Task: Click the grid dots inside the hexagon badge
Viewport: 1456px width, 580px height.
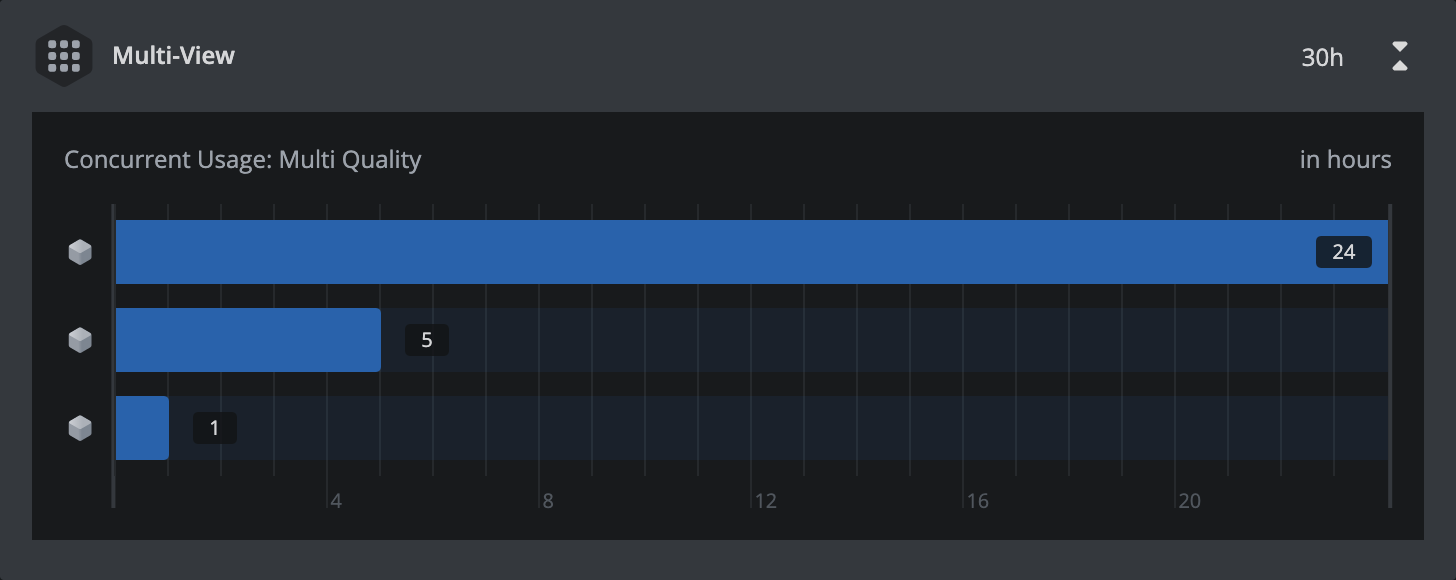Action: pyautogui.click(x=64, y=57)
